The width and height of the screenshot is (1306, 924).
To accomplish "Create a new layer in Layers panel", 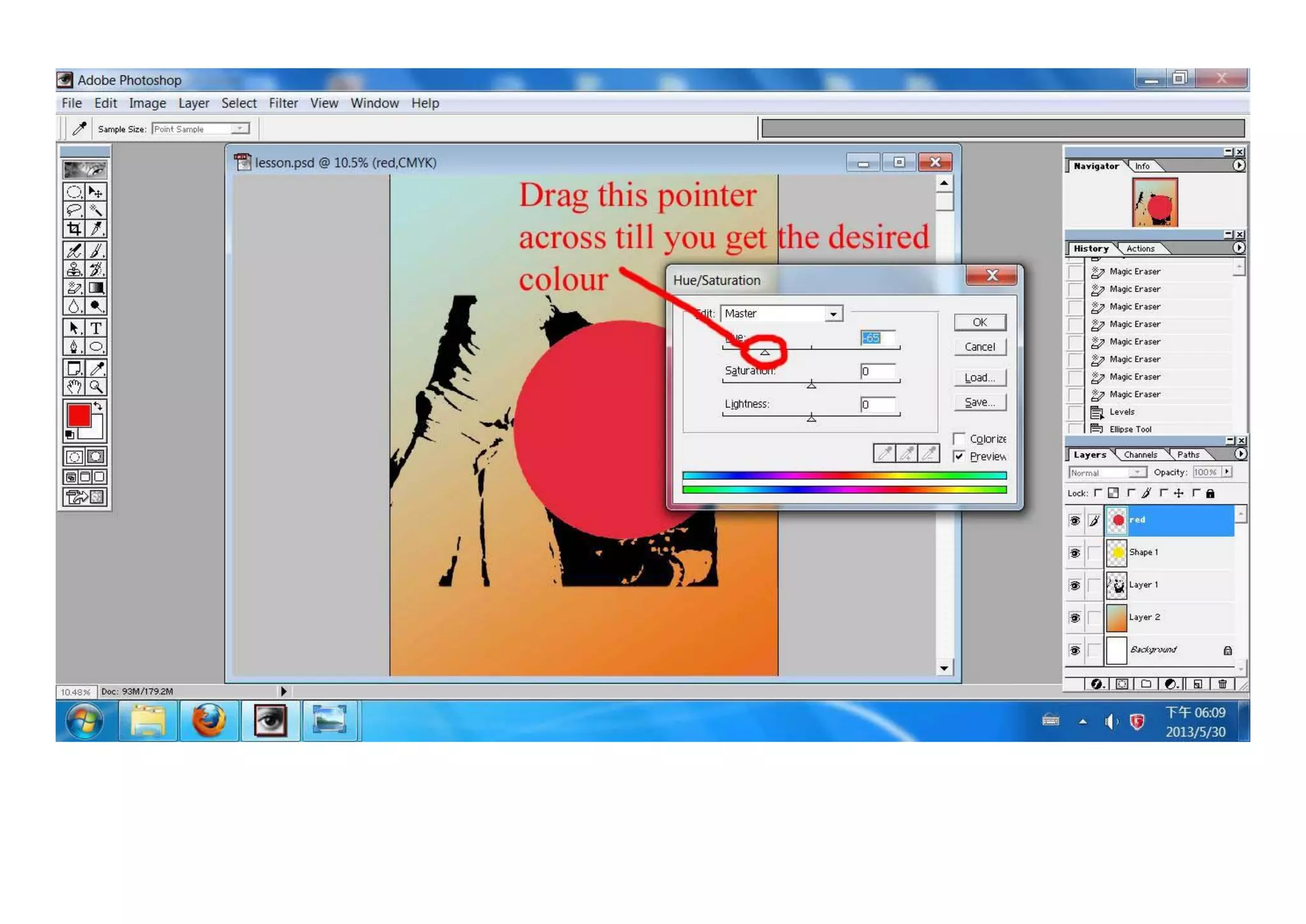I will (x=1197, y=684).
